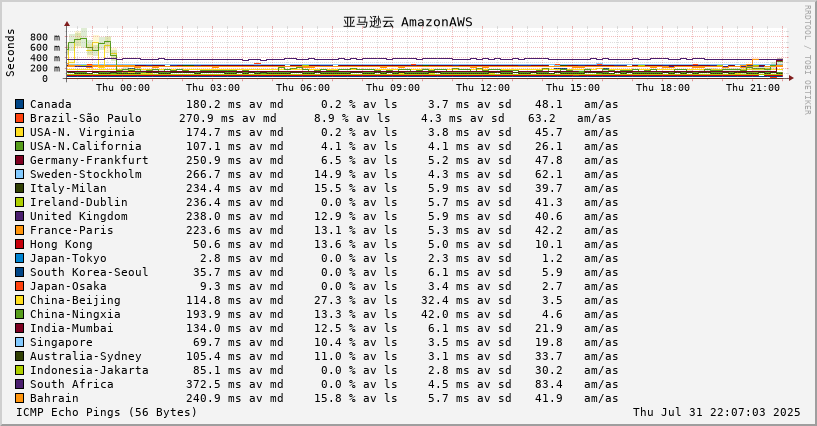Click the Brazil-São Paulo legend color swatch
Viewport: 817px width, 426px height.
pos(19,118)
